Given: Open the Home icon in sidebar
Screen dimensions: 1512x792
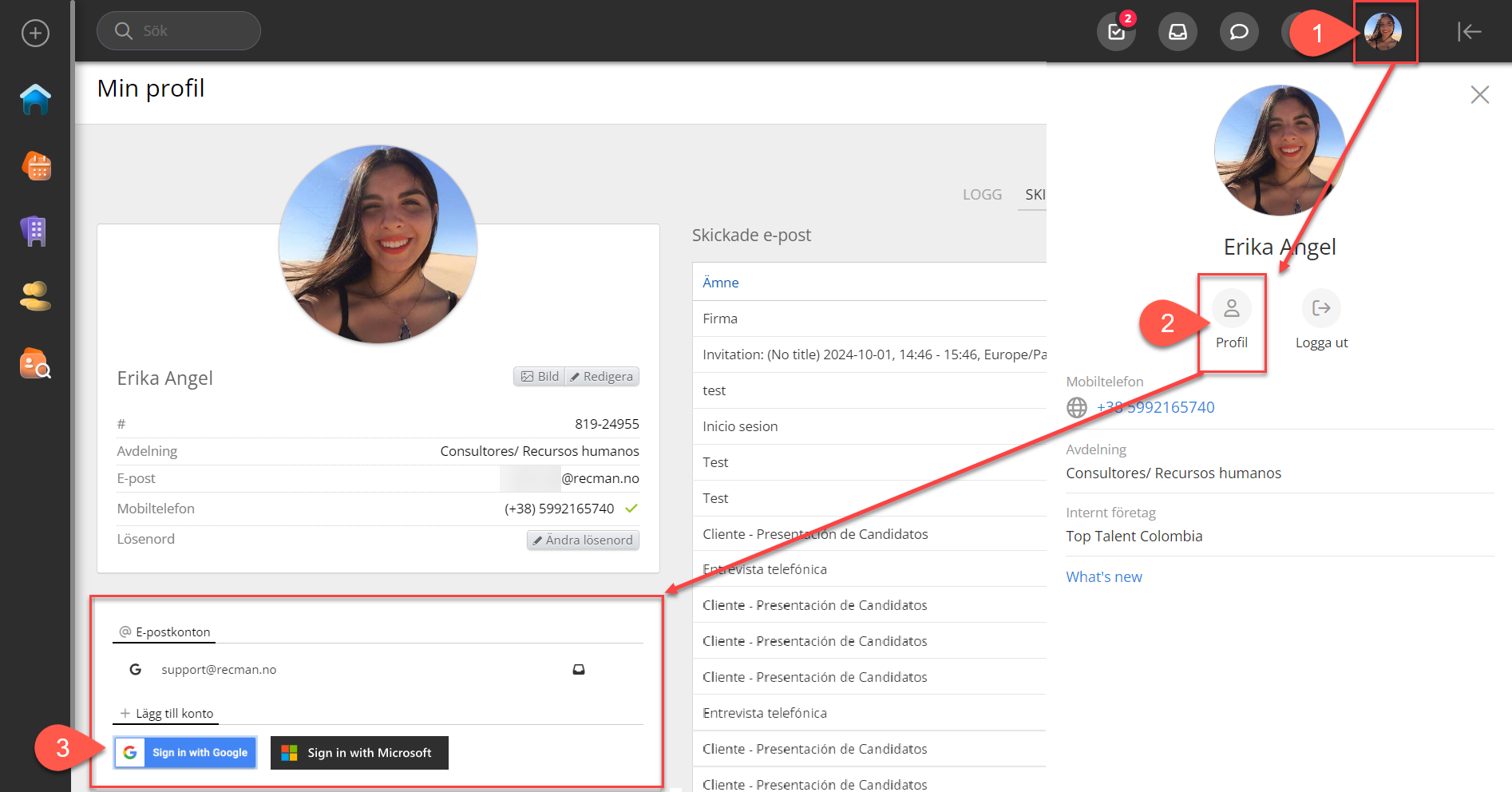Looking at the screenshot, I should (35, 100).
